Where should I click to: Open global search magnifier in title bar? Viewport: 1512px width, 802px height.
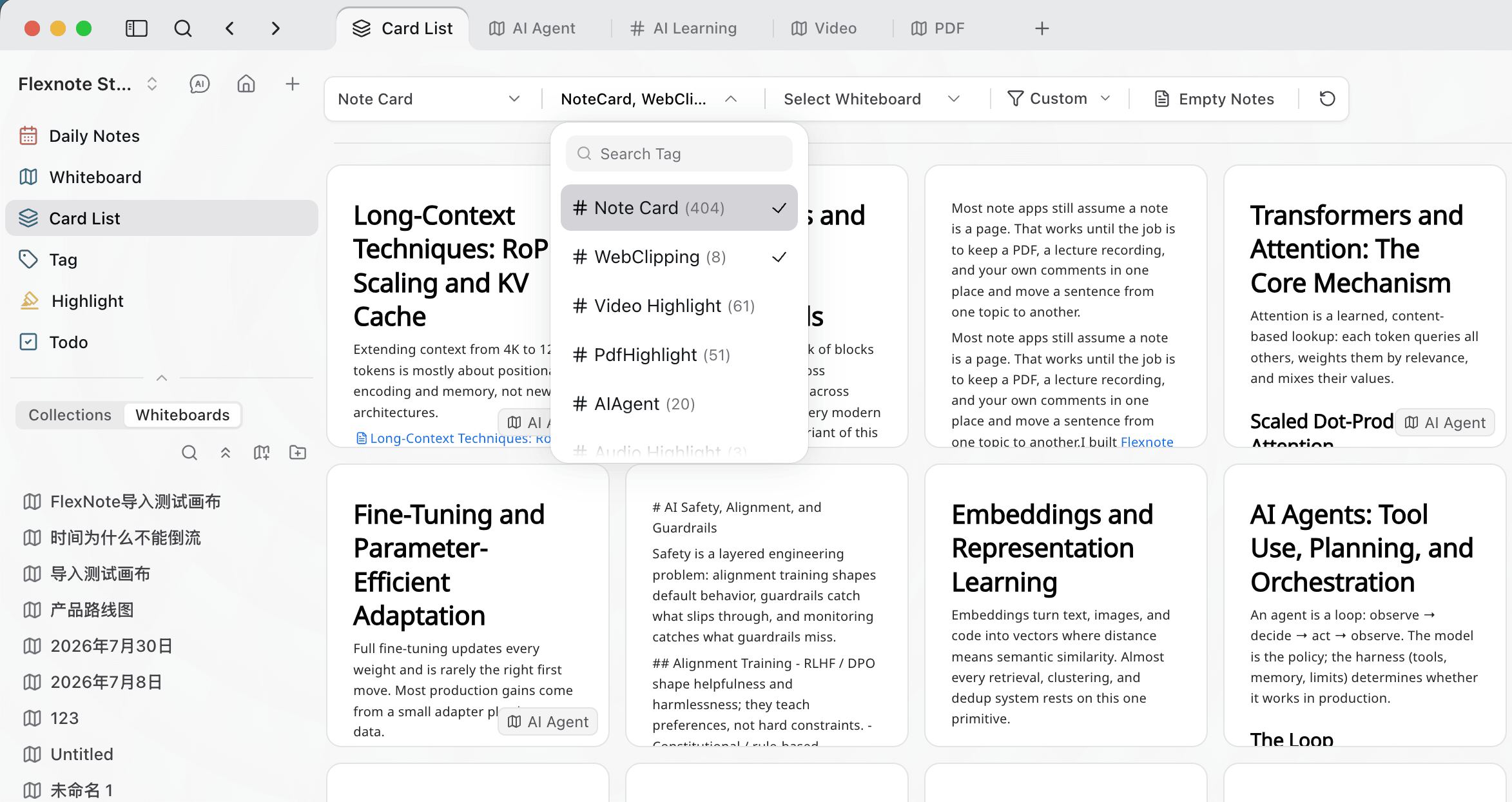coord(183,28)
